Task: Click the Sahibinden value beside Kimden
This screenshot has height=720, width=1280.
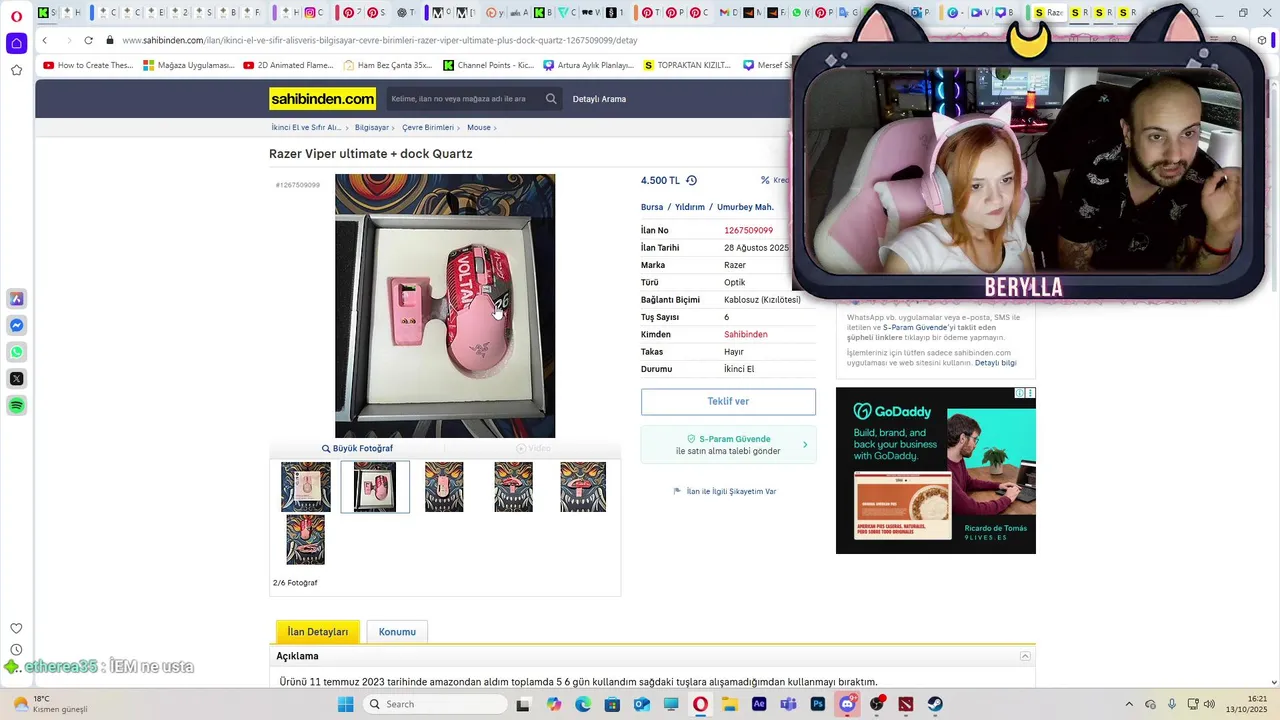Action: [746, 334]
